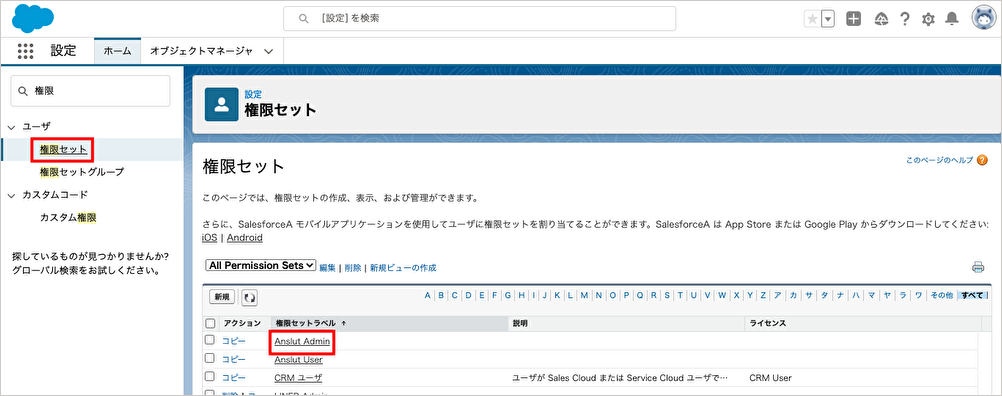Select 権限セットグループ in the sidebar
The height and width of the screenshot is (396, 1002).
click(x=82, y=172)
